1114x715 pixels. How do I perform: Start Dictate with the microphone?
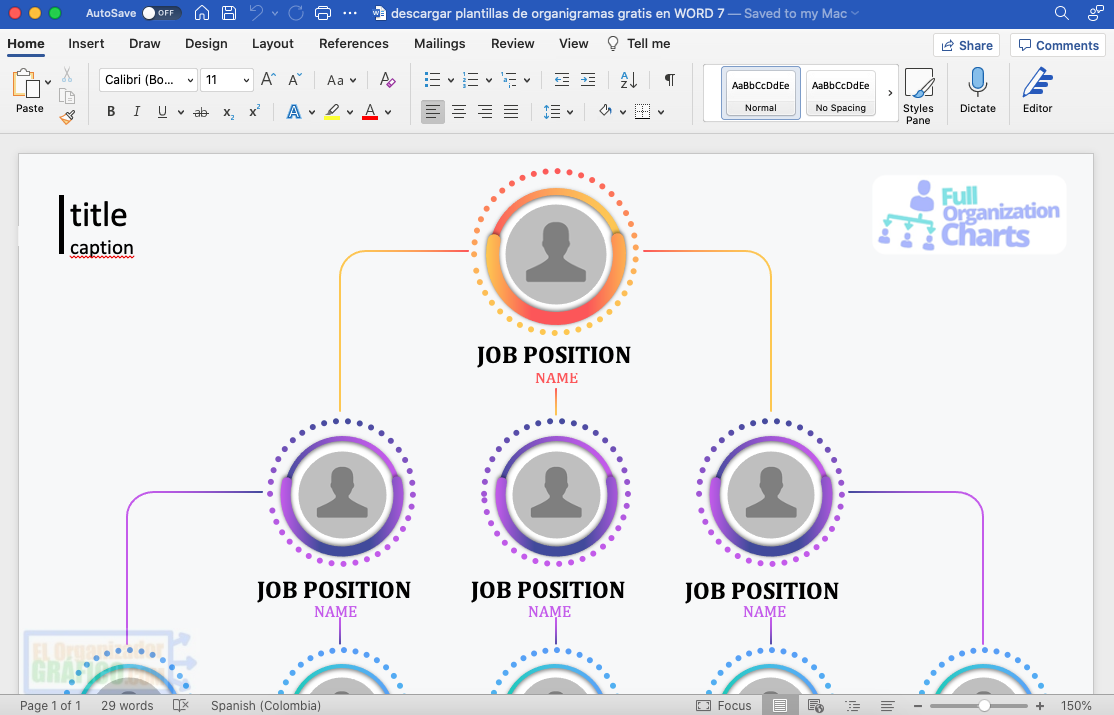[x=978, y=91]
